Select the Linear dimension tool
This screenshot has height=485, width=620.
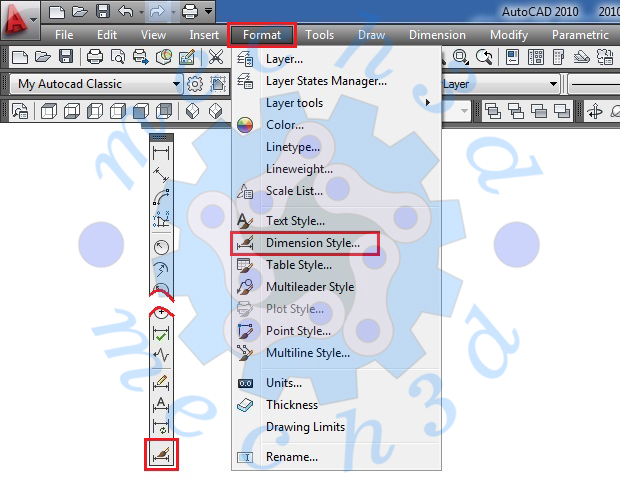[x=161, y=153]
